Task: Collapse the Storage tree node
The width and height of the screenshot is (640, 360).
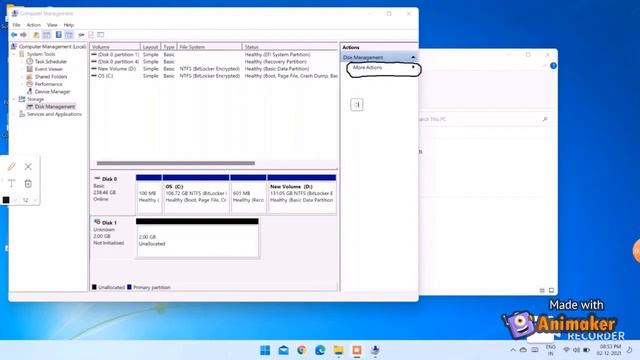Action: (x=14, y=99)
